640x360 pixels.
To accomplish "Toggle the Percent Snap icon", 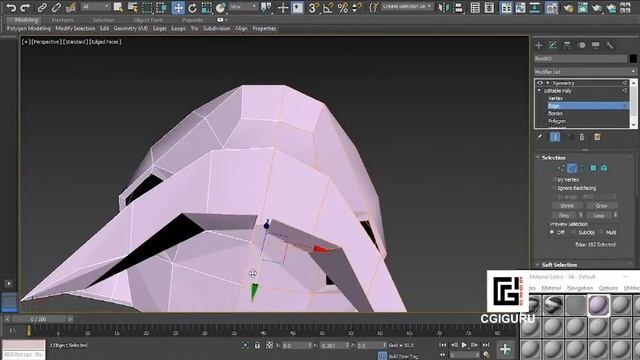I will pos(343,7).
